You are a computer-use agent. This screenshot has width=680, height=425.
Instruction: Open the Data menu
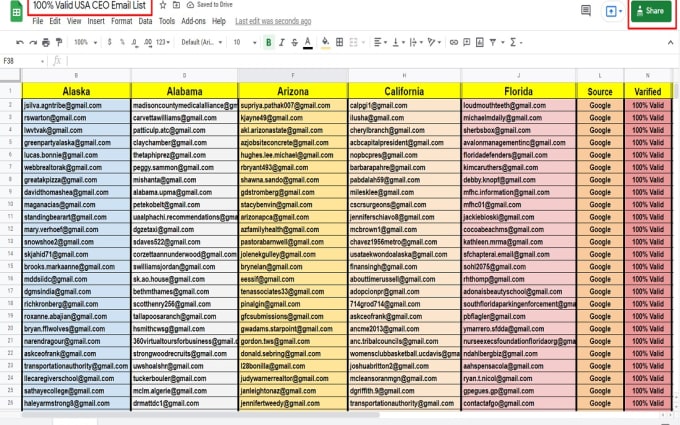(x=145, y=21)
